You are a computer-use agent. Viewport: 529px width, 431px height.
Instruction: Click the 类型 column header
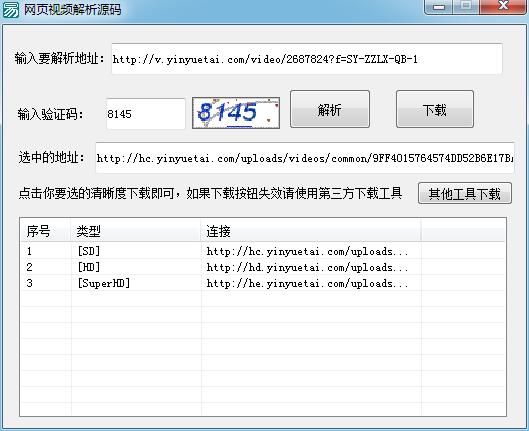coord(136,231)
